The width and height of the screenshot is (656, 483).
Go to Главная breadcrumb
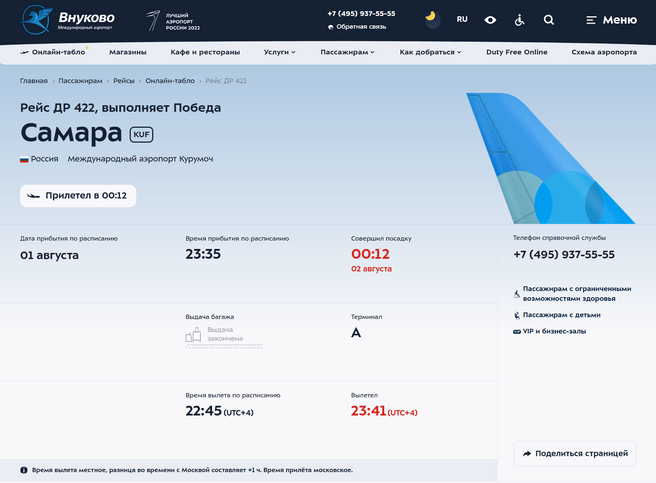tap(33, 81)
